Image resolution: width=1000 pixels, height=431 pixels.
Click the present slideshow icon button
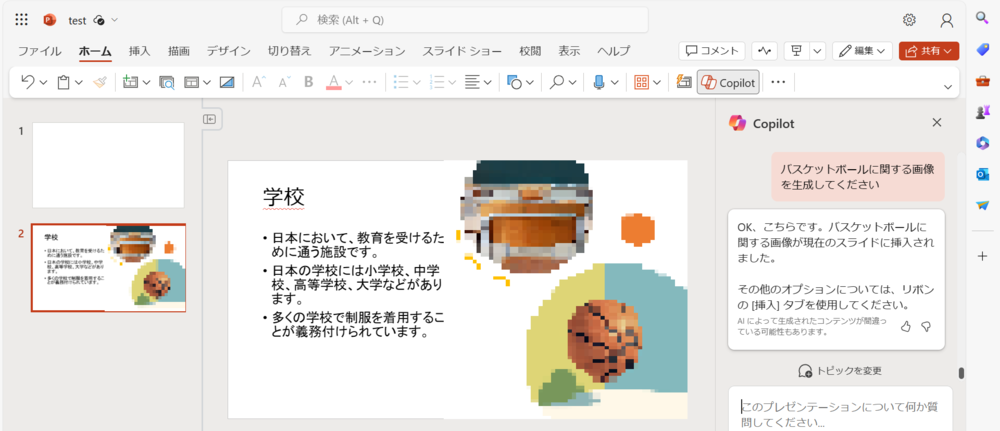coord(797,51)
